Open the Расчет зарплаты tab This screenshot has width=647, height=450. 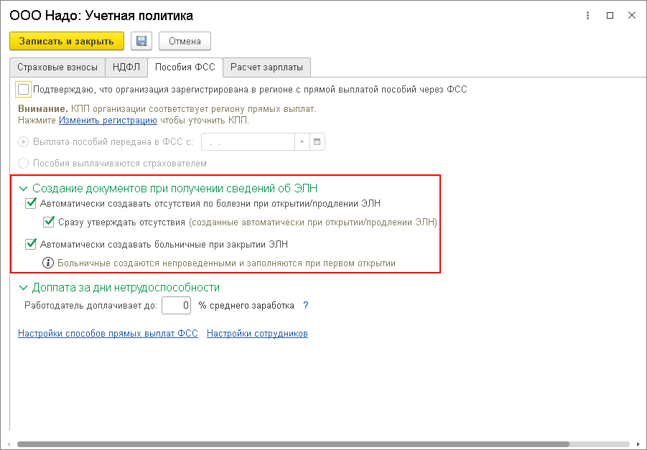[267, 67]
